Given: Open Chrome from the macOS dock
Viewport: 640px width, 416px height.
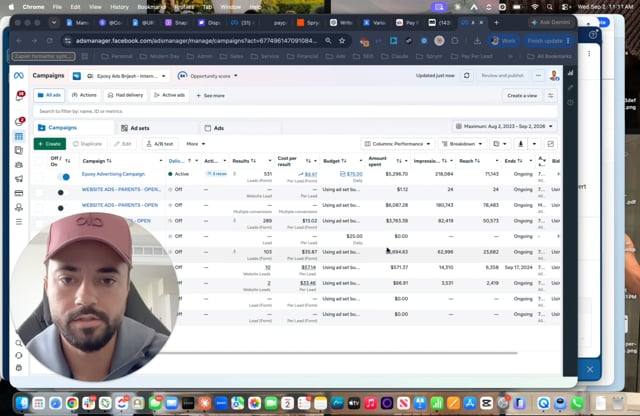Looking at the screenshot, I should 72,403.
